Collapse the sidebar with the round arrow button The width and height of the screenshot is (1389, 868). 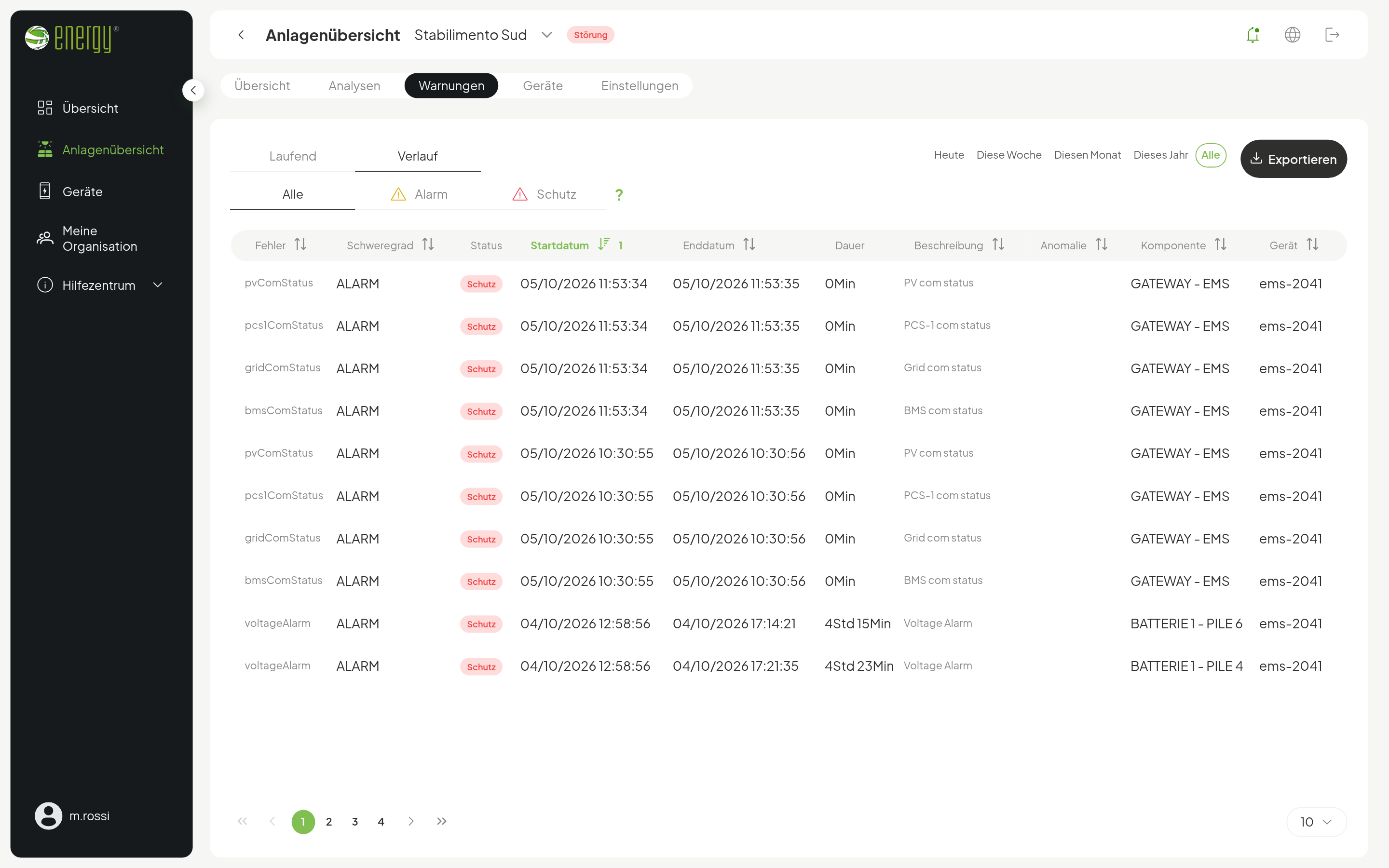(x=193, y=90)
